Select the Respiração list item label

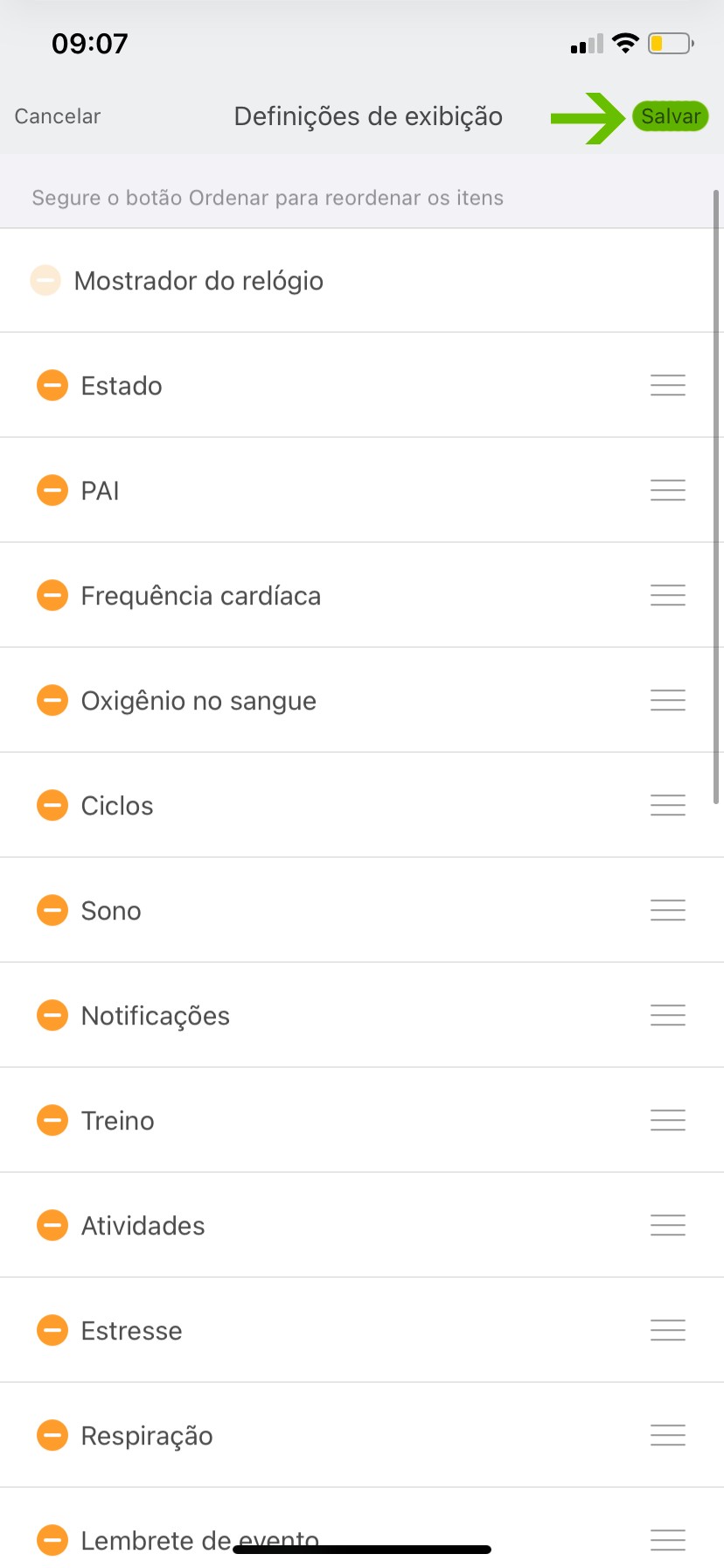tap(147, 1436)
